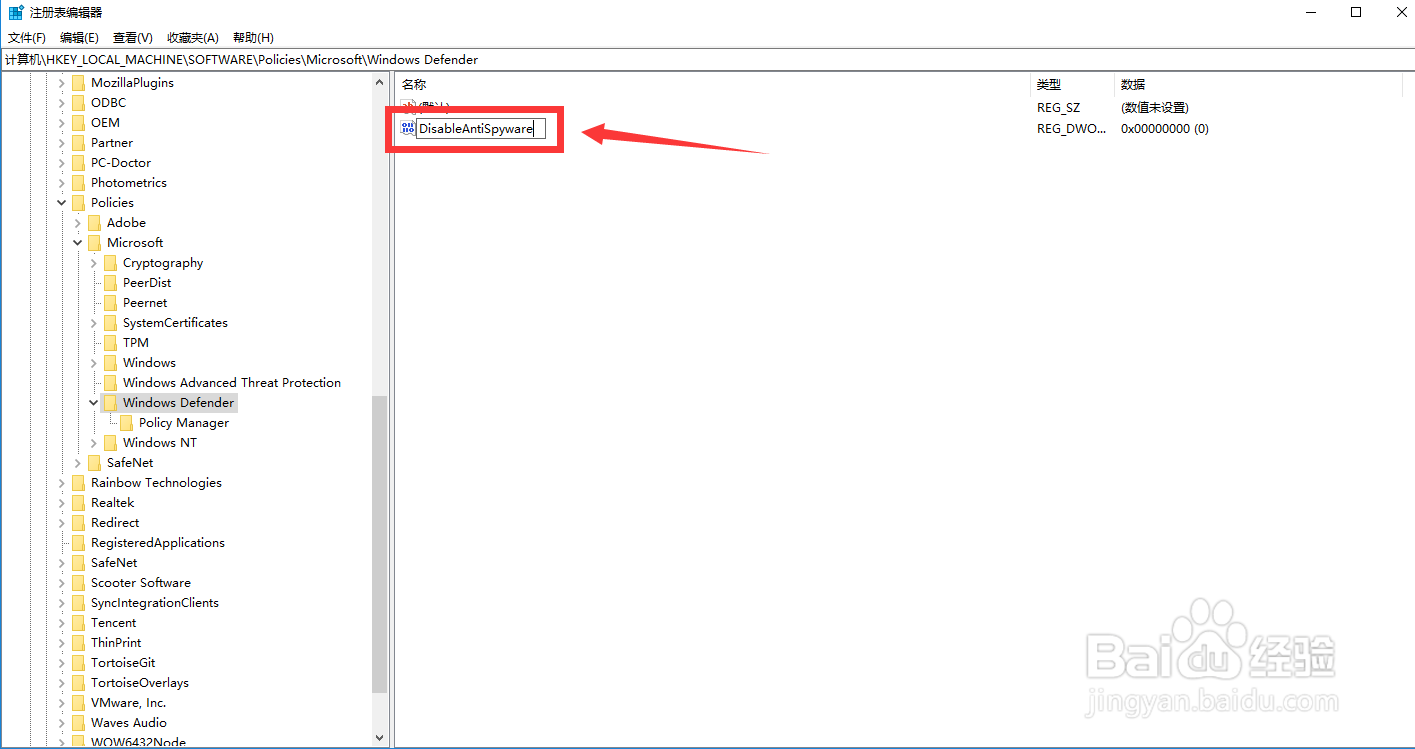
Task: Click the Windows NT folder icon
Action: (x=110, y=442)
